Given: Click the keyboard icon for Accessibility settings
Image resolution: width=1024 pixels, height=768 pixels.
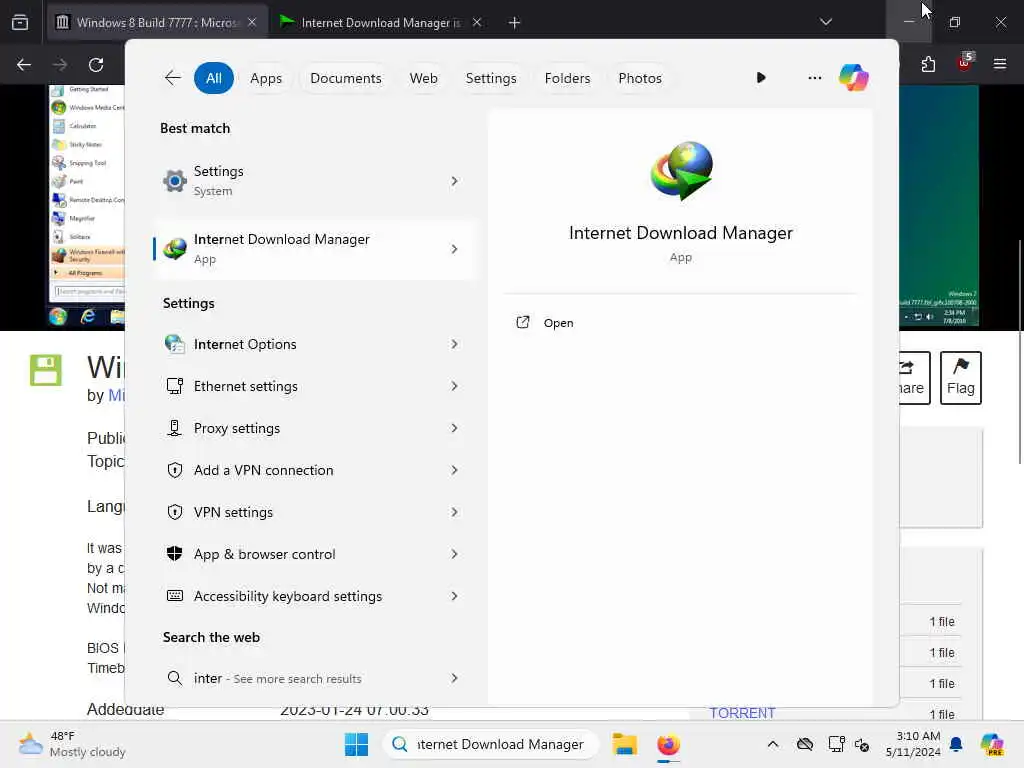Looking at the screenshot, I should [174, 596].
